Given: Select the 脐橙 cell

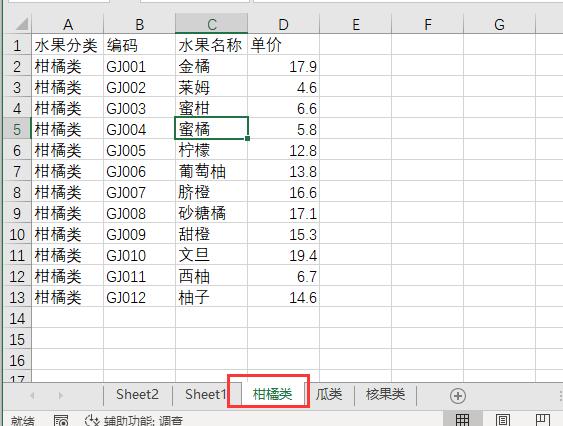Looking at the screenshot, I should [211, 192].
